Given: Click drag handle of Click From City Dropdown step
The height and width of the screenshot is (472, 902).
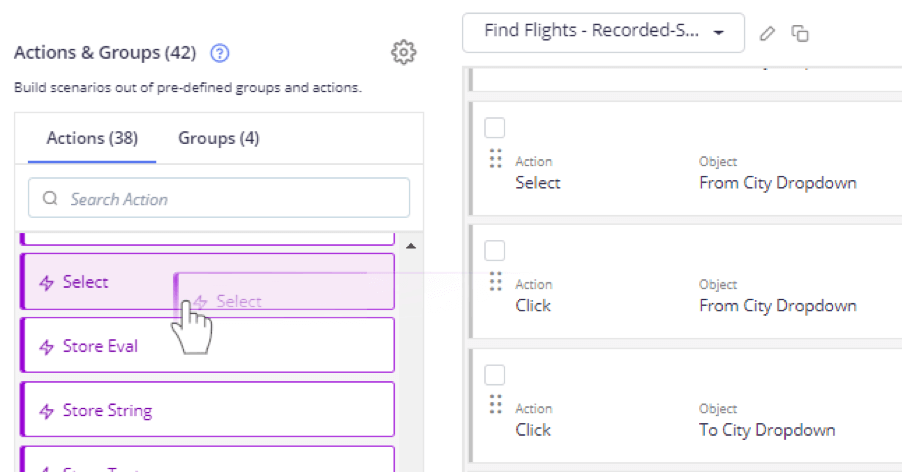Looking at the screenshot, I should (x=495, y=282).
